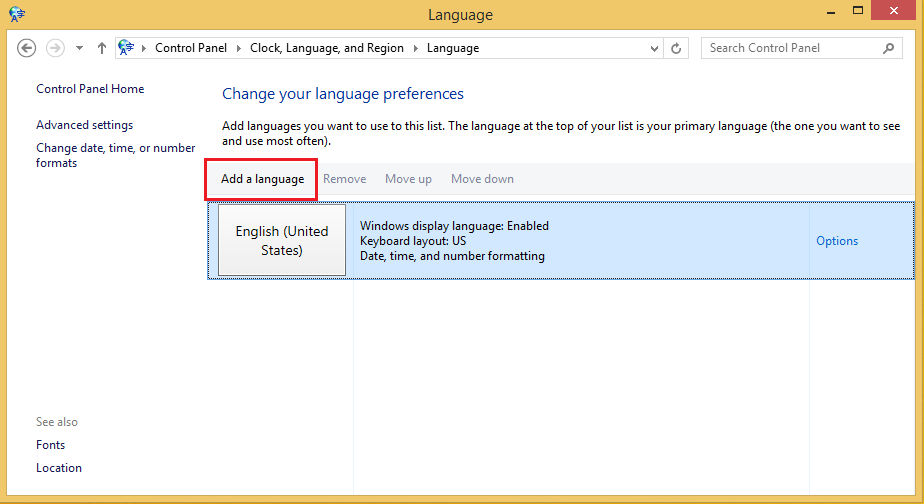The height and width of the screenshot is (504, 924).
Task: Refresh the Language page
Action: tap(677, 48)
